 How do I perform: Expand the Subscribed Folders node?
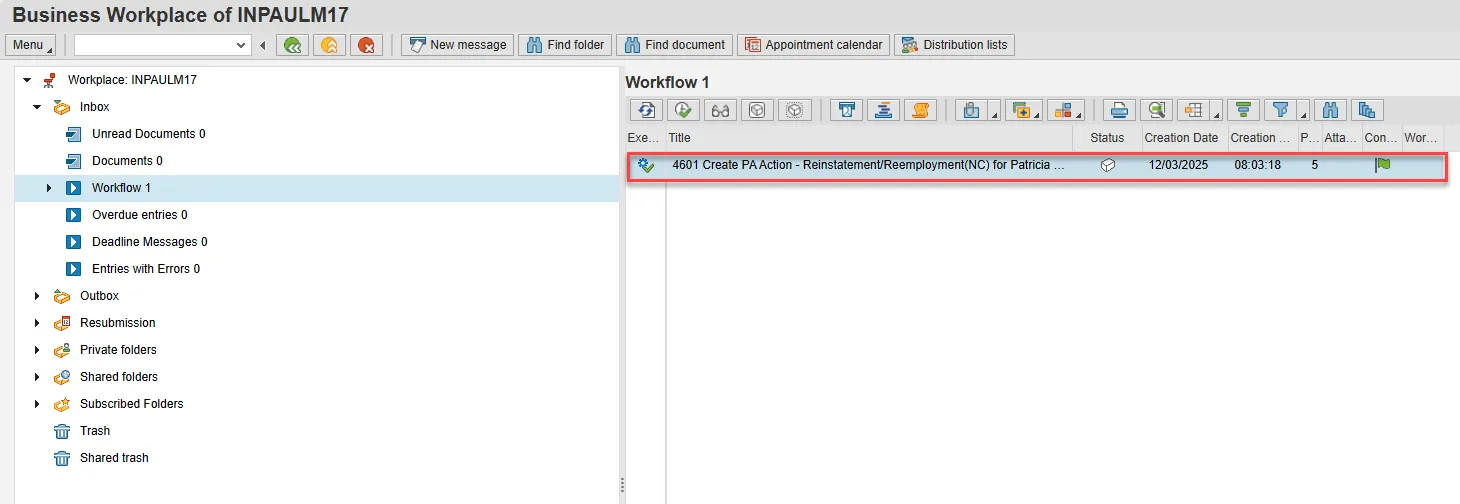pos(38,404)
